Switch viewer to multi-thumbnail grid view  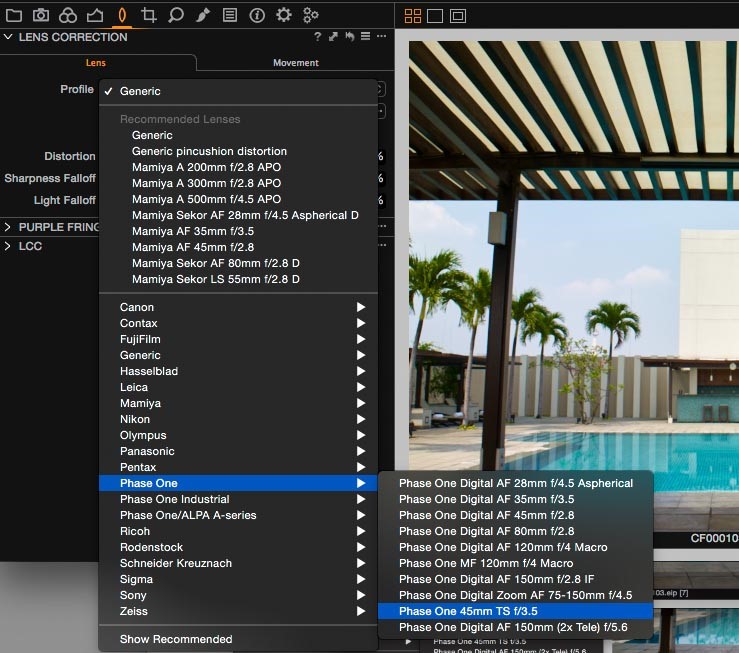[413, 16]
